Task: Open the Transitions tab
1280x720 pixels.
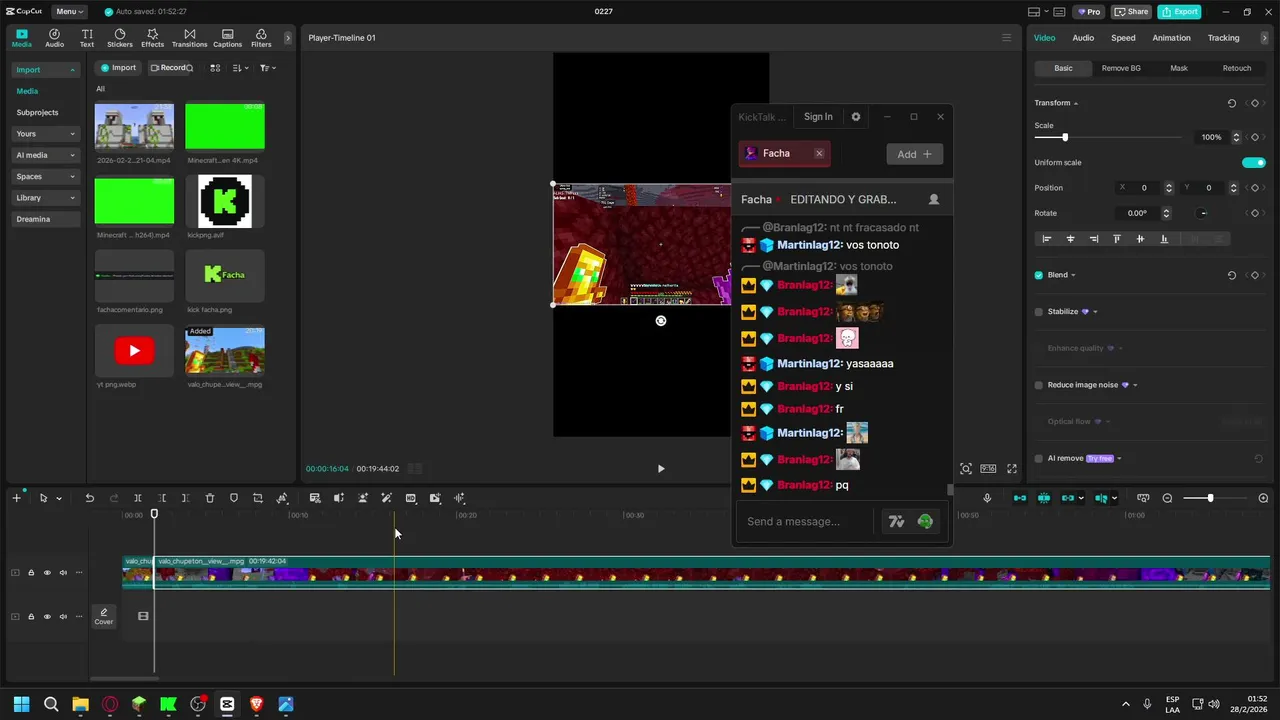Action: pyautogui.click(x=189, y=38)
